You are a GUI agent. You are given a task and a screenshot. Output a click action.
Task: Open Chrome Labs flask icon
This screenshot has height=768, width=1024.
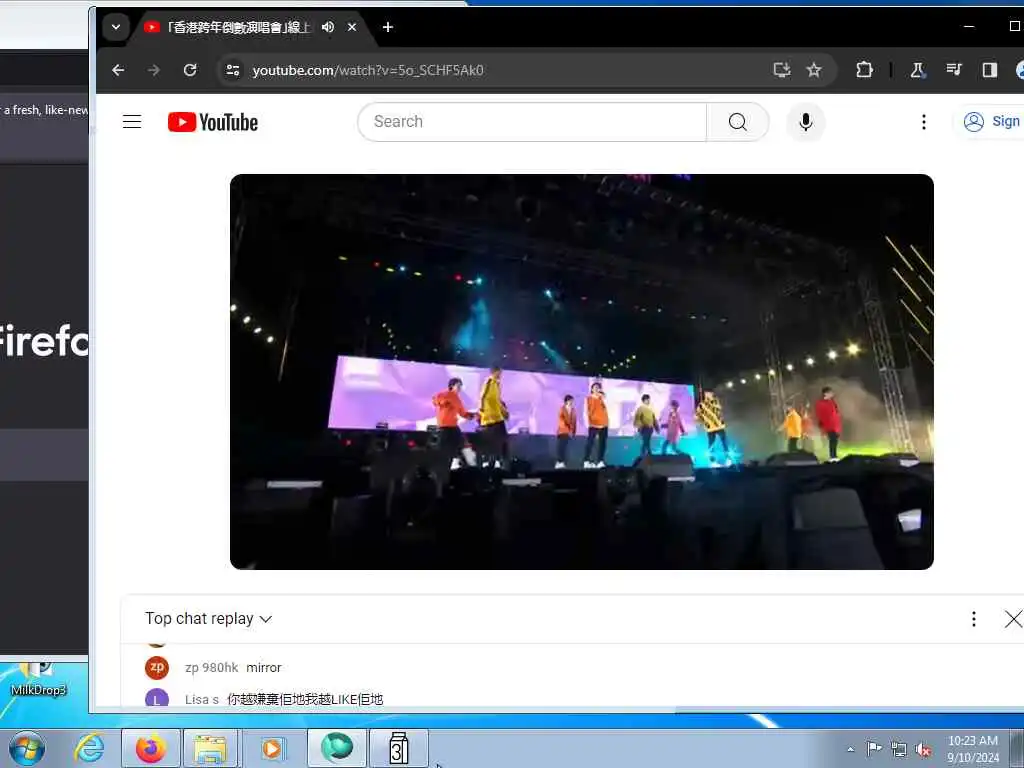[x=918, y=70]
